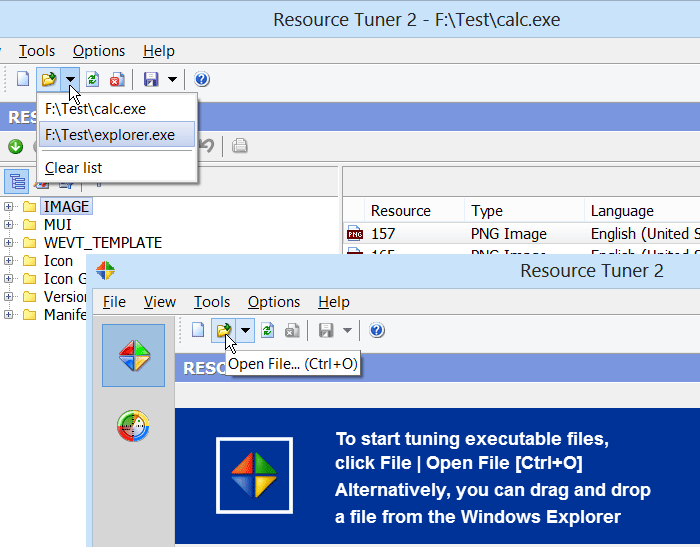Image resolution: width=700 pixels, height=547 pixels.
Task: Open Tools menu in front Resource Tuner window
Action: tap(212, 302)
